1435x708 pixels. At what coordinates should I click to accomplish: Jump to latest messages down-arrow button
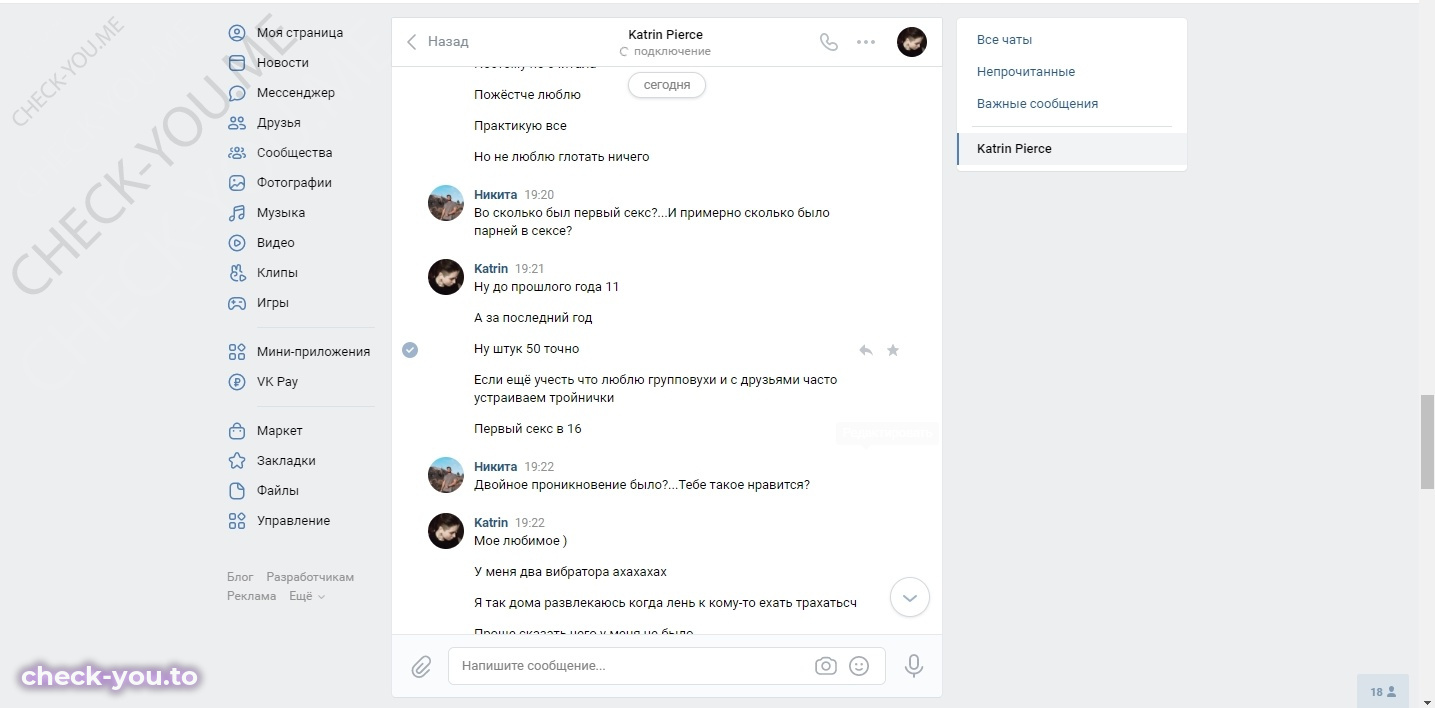pos(910,598)
